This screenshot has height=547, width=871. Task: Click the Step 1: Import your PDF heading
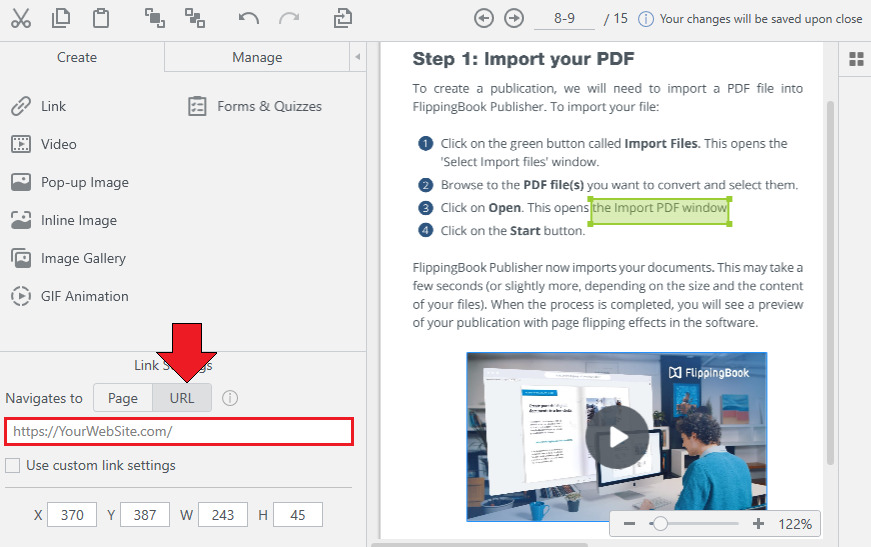(x=523, y=59)
